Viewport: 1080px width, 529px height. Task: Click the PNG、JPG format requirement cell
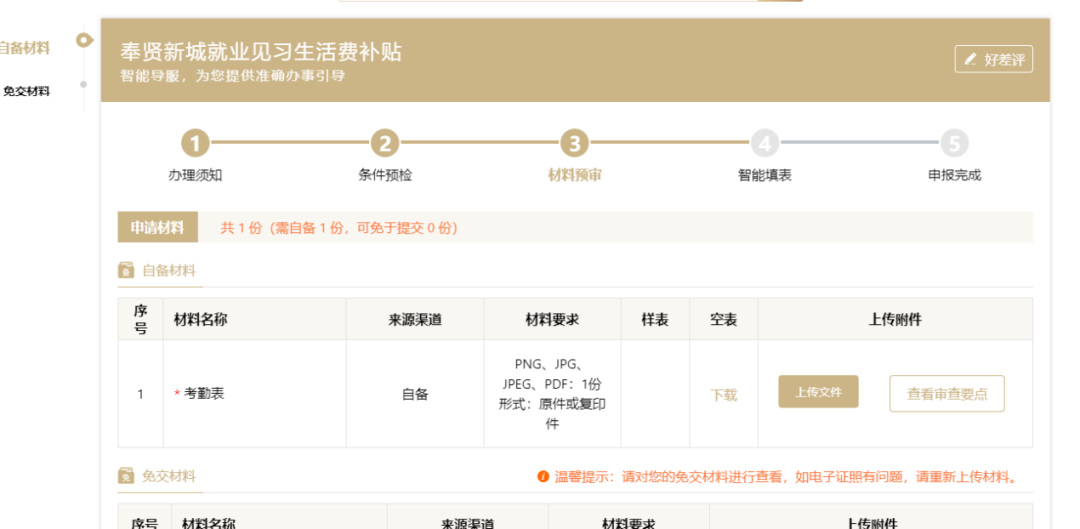point(552,394)
